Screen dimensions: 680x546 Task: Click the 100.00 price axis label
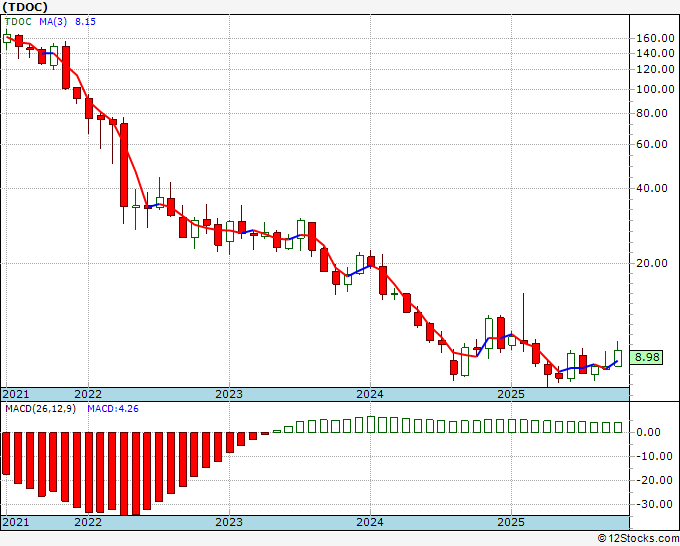point(655,89)
